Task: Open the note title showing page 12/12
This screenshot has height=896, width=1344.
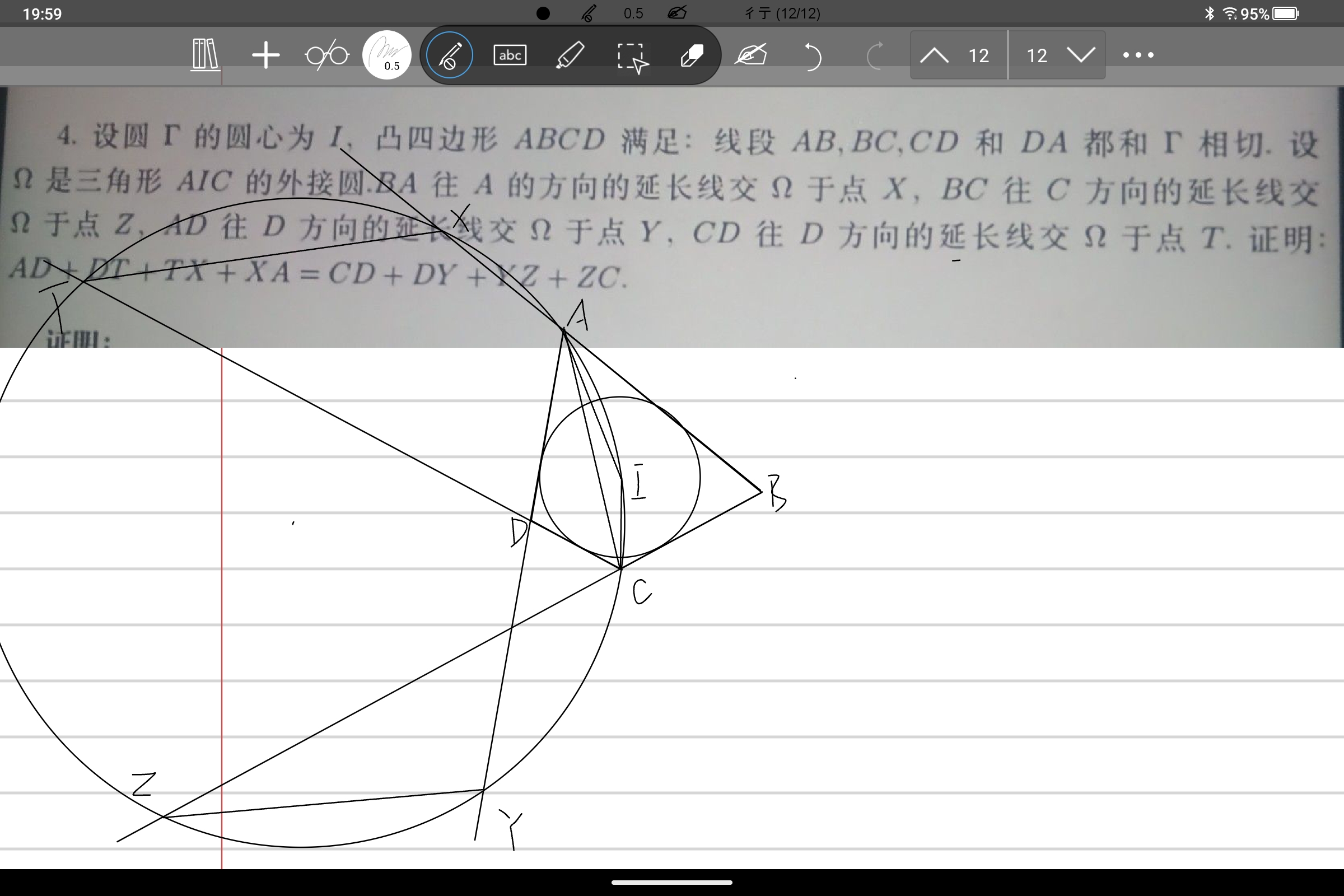Action: [x=781, y=12]
